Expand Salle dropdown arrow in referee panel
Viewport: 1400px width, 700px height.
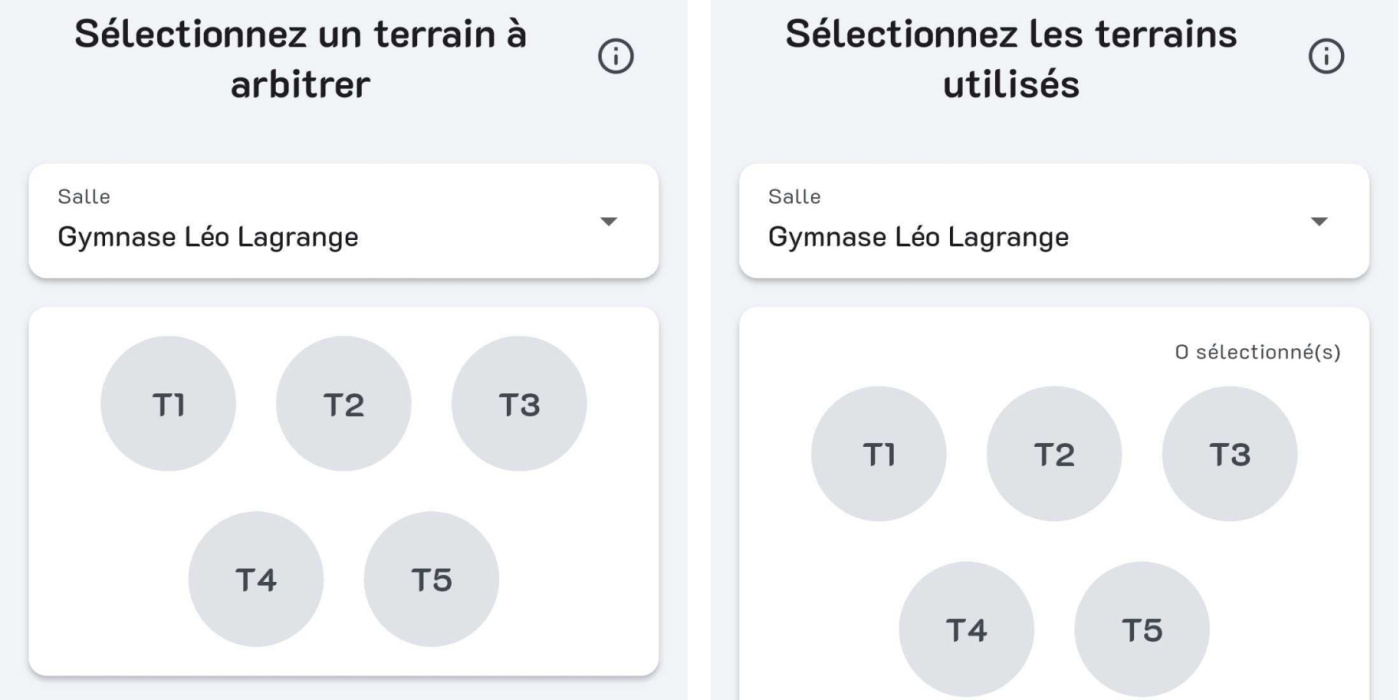(x=608, y=221)
